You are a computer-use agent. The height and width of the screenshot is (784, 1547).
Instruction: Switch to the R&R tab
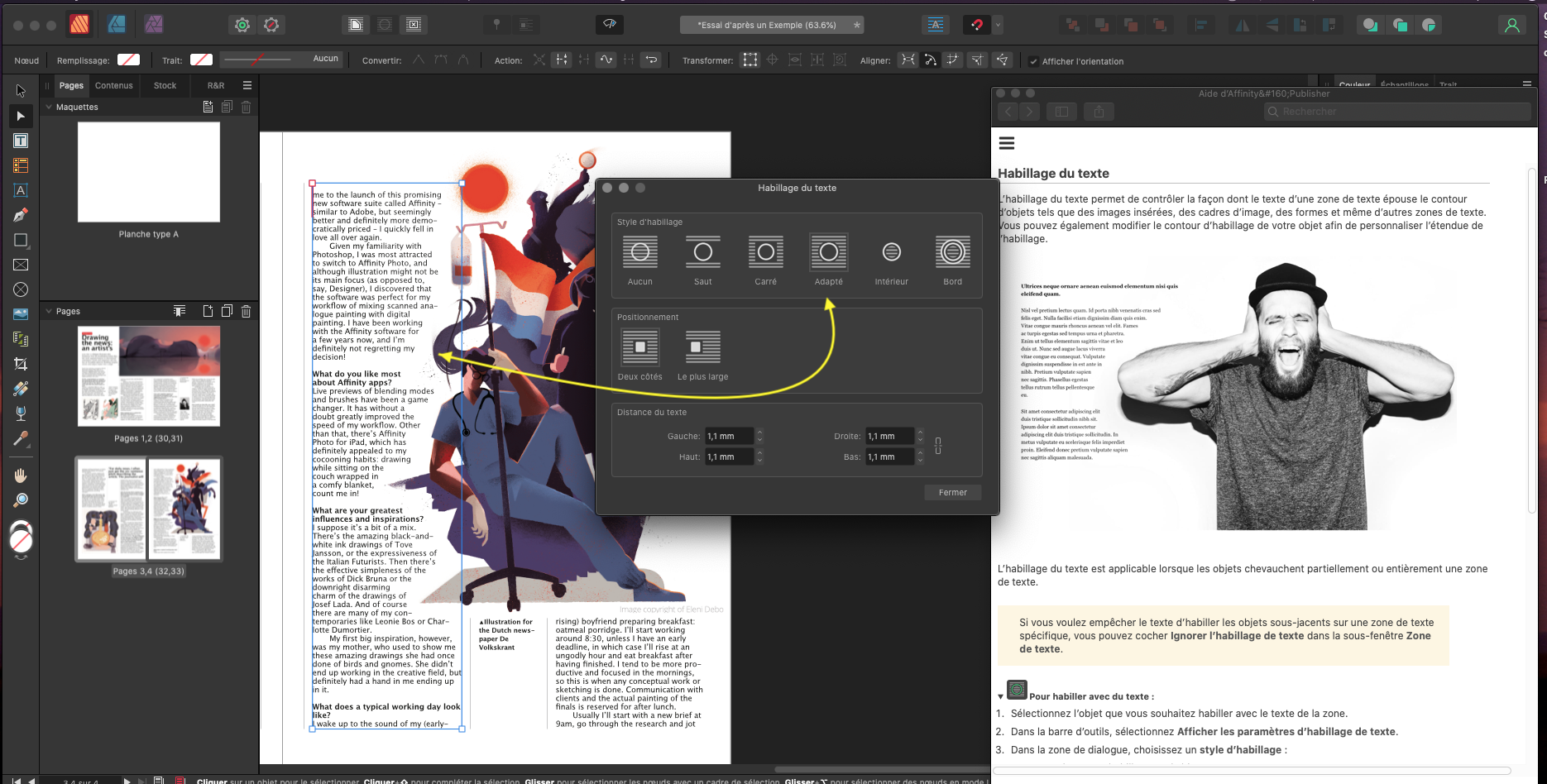(216, 85)
